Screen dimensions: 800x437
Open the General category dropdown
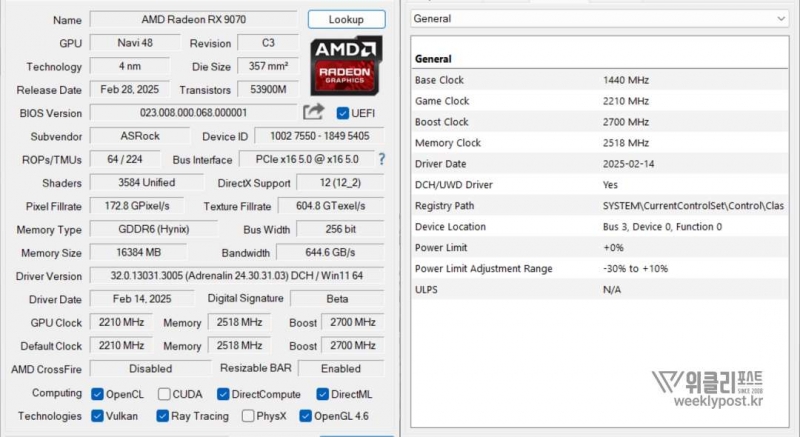click(599, 19)
